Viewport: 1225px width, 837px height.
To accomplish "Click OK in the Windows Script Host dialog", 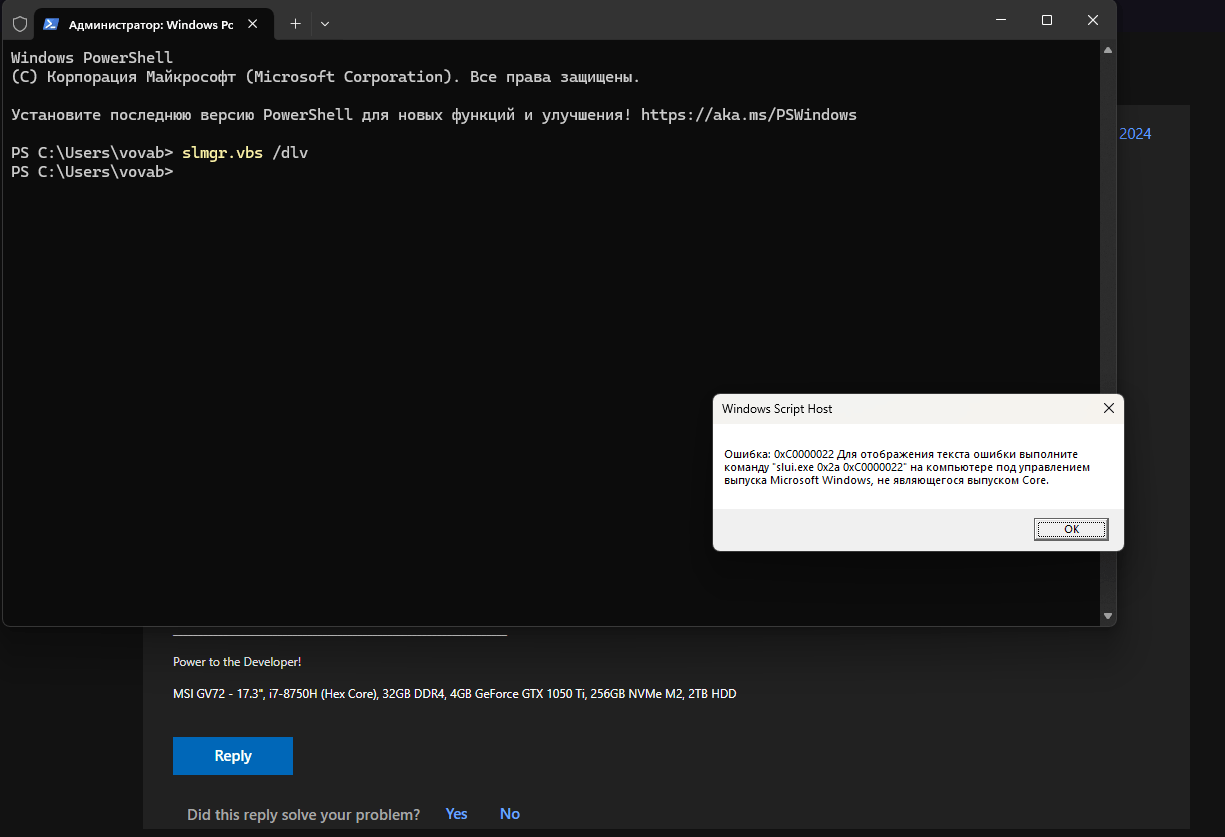I will pos(1071,529).
